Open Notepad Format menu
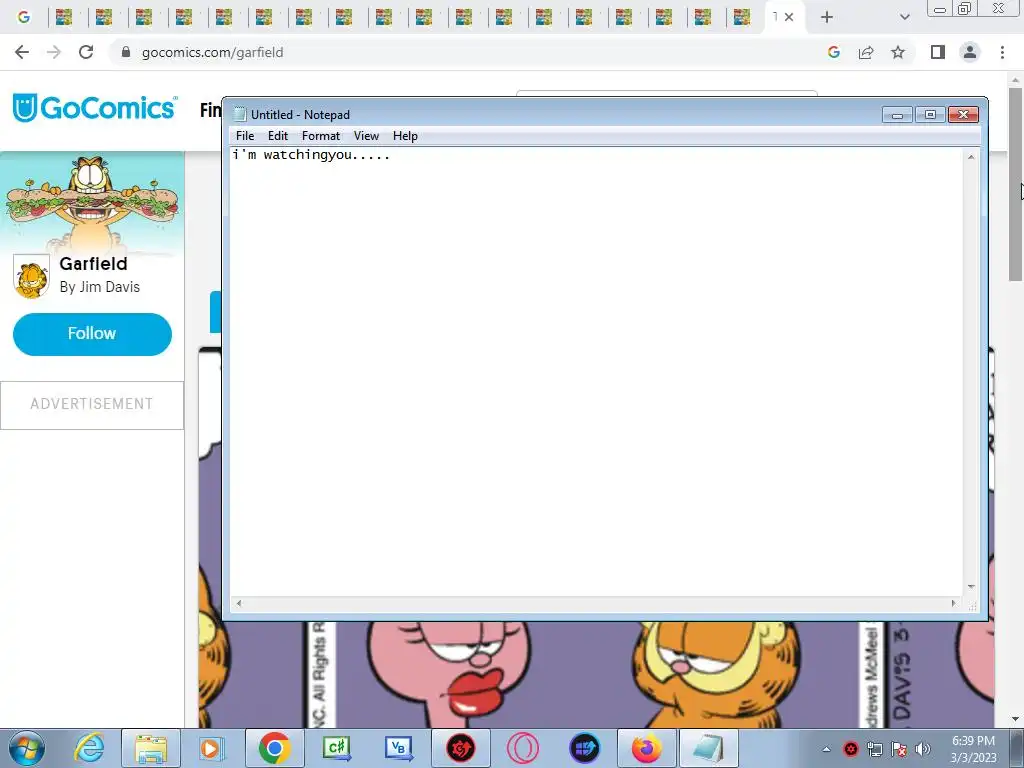 point(321,136)
